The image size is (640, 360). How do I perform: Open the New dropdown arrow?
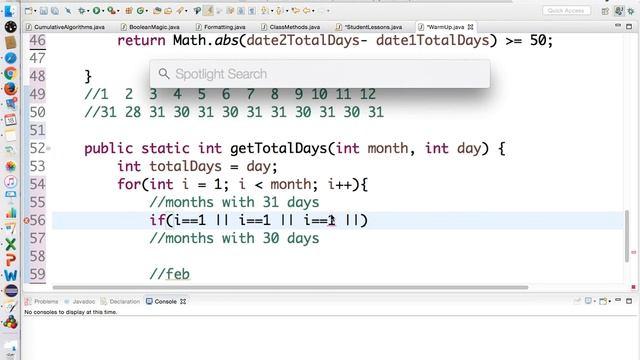coord(35,11)
